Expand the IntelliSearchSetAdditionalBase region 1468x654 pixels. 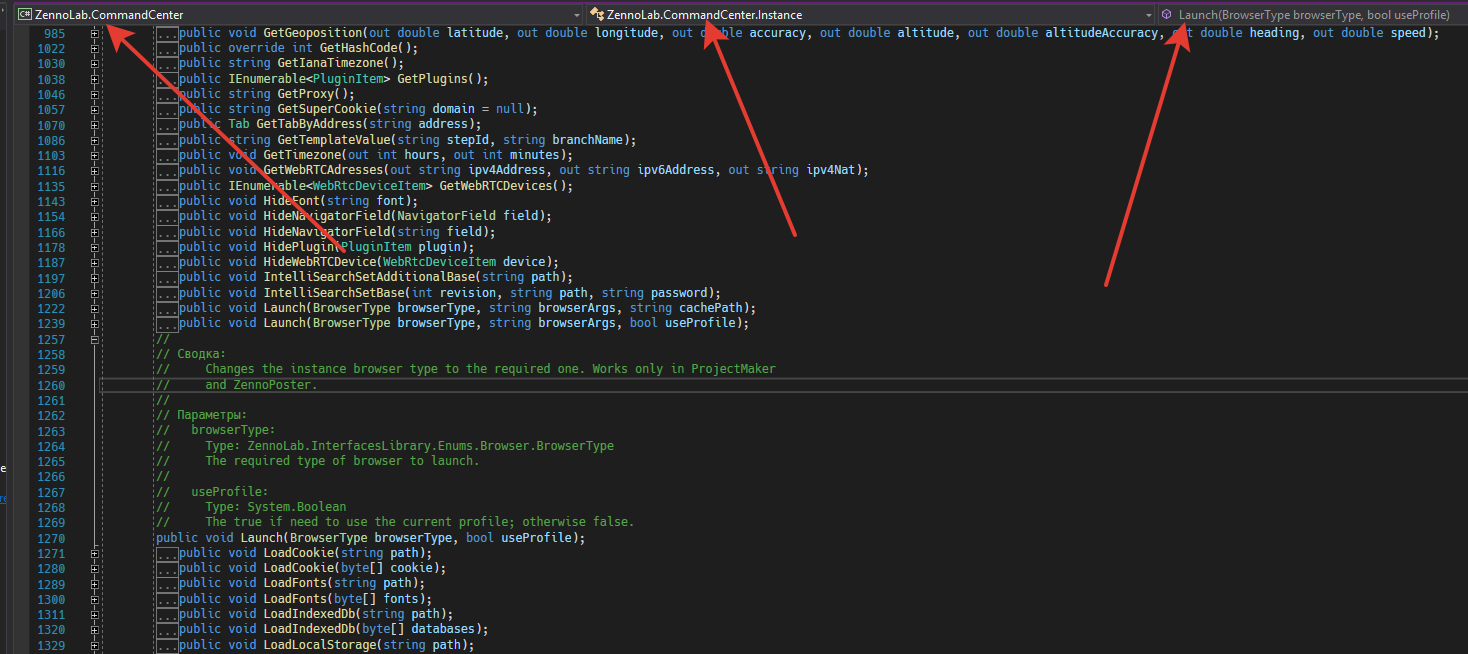point(95,277)
